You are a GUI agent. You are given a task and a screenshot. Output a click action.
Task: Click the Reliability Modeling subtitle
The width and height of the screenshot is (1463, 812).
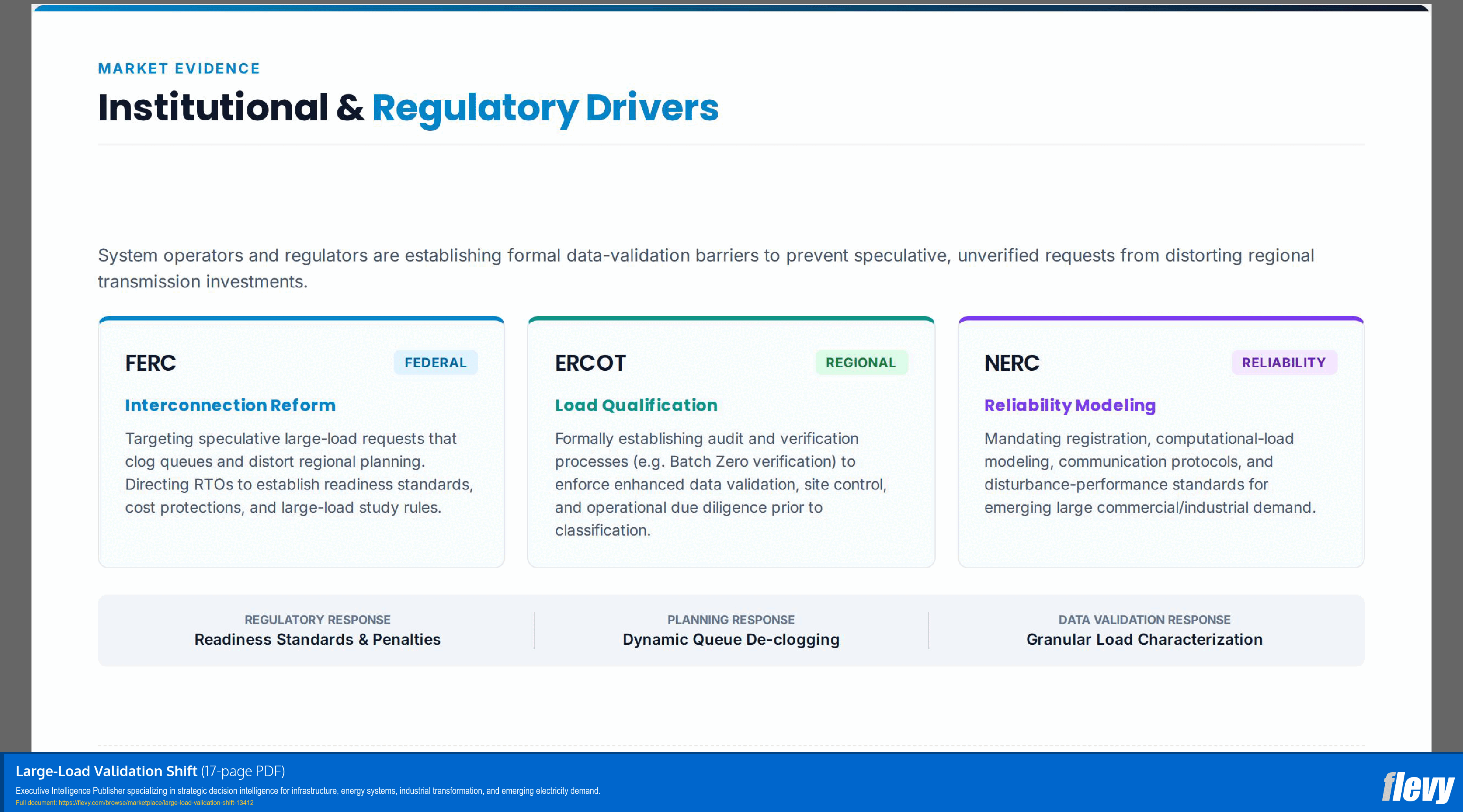tap(1070, 405)
